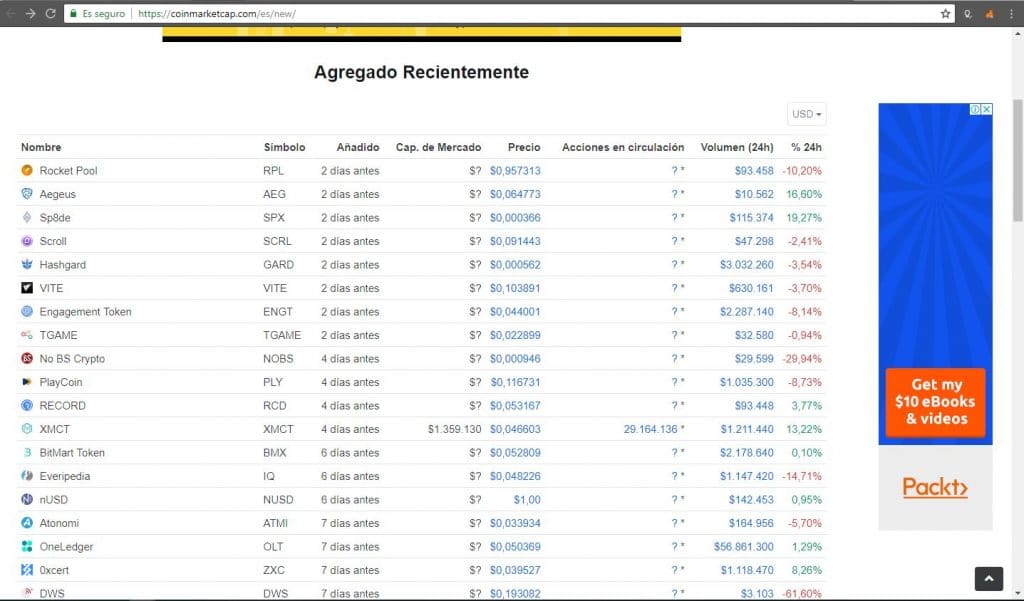
Task: Click the TGAME symbol cell
Action: coord(282,335)
